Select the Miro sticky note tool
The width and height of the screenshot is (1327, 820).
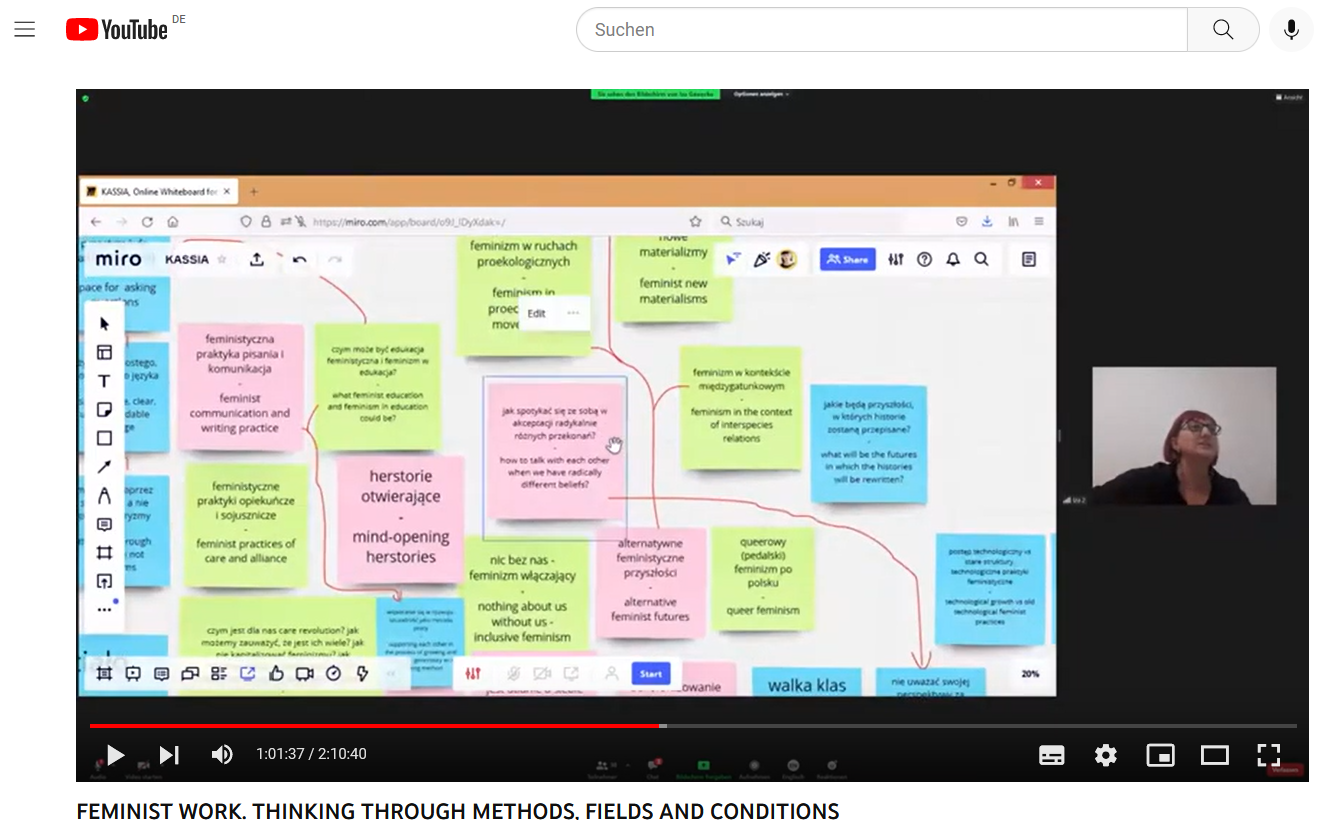(104, 410)
